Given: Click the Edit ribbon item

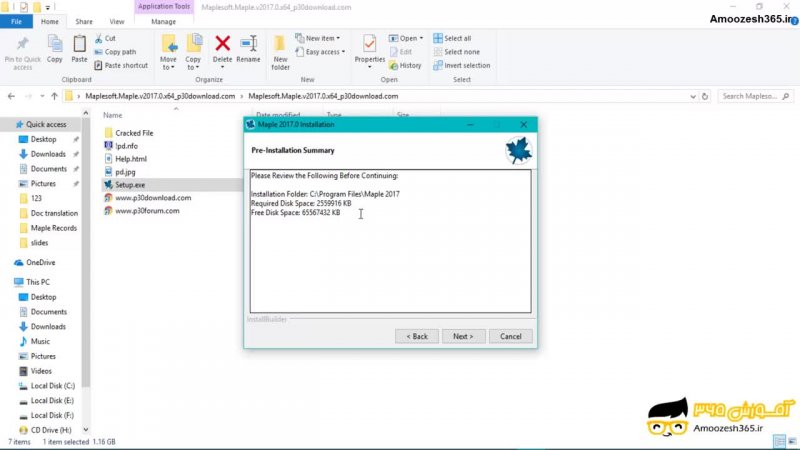Looking at the screenshot, I should [x=401, y=52].
